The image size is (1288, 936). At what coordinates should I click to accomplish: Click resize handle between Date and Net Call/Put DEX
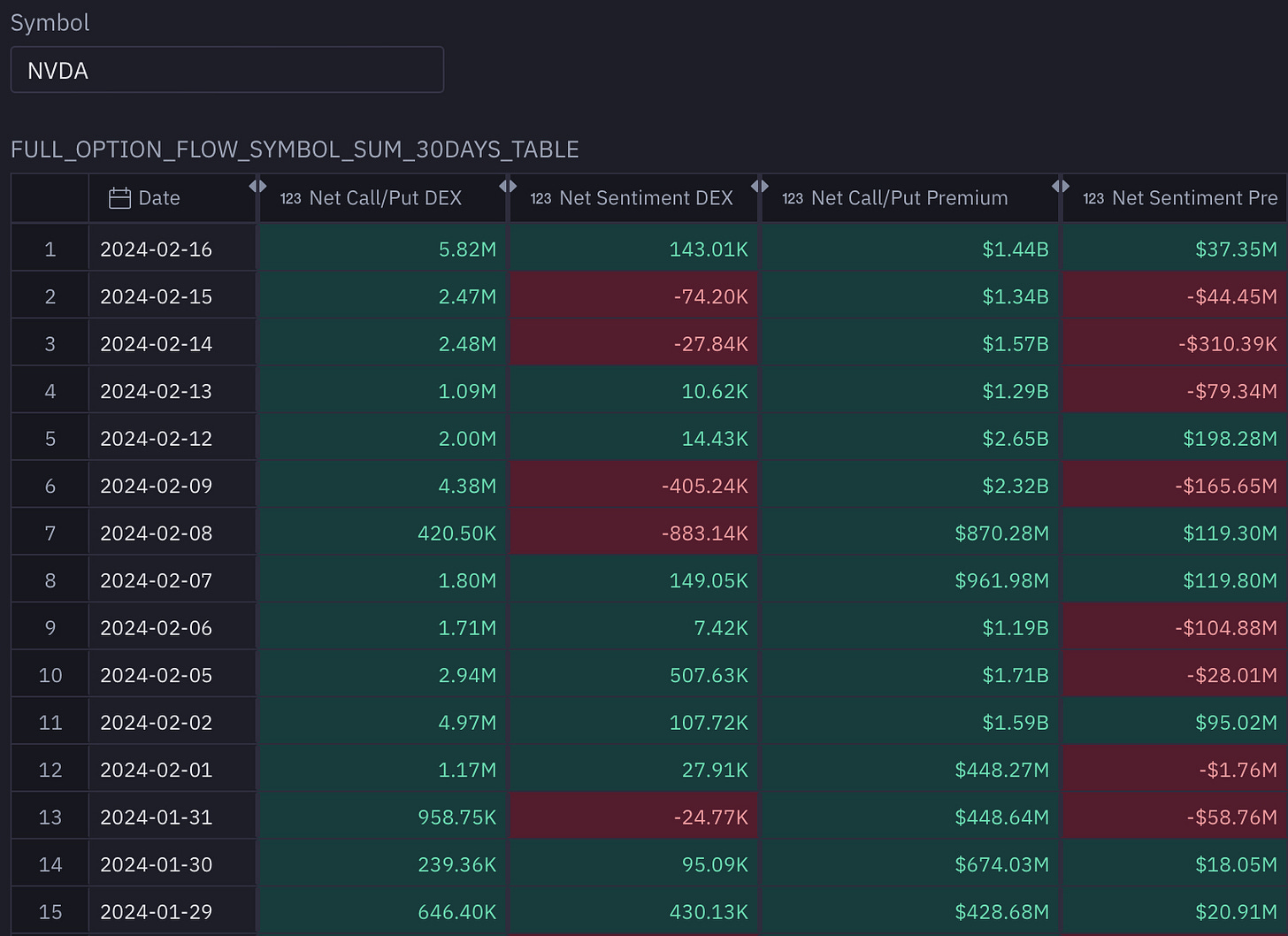(257, 186)
